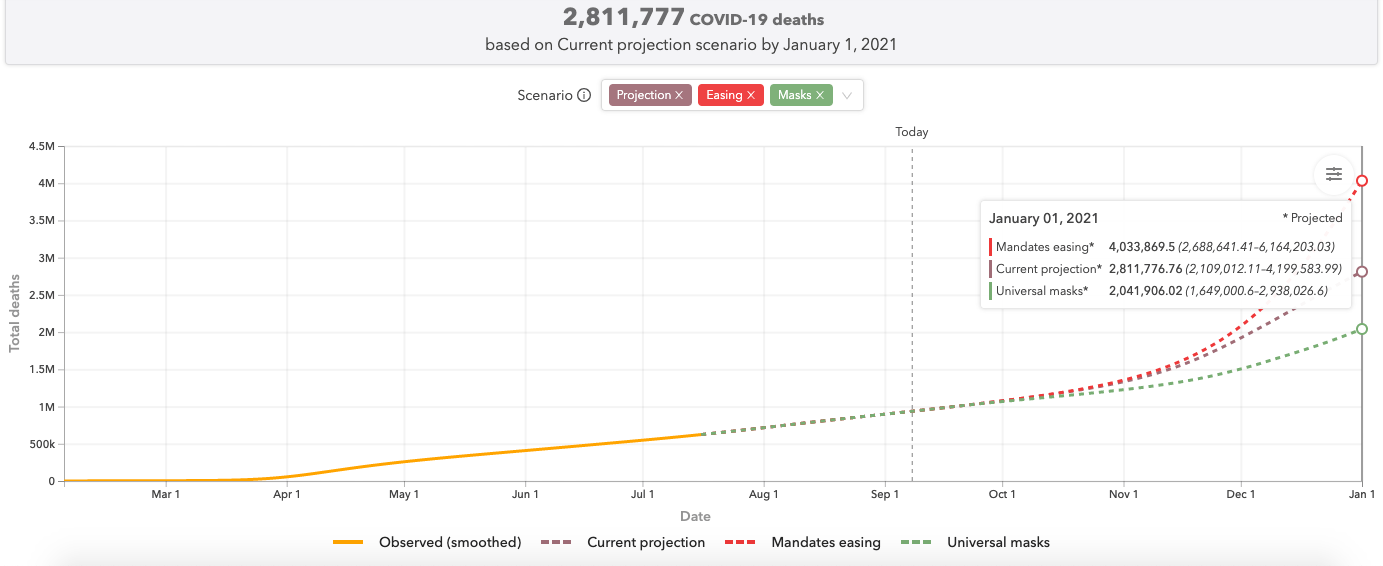Click the Oct 1 date axis label
The image size is (1383, 566).
1002,494
